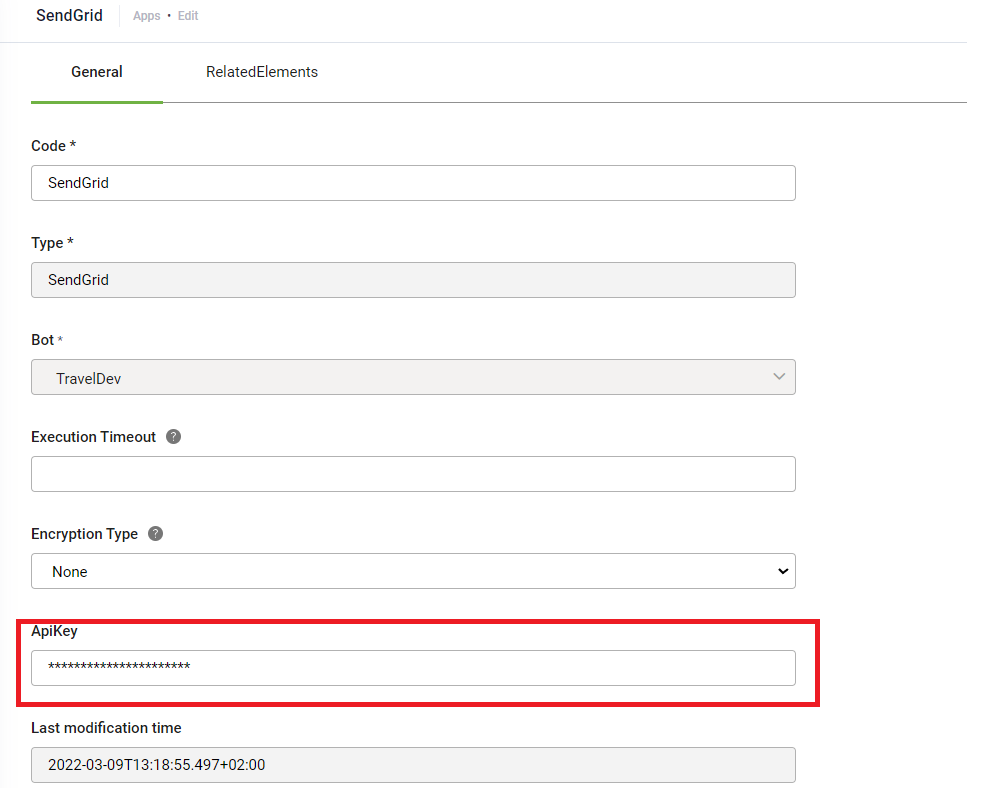
Task: Click the Execution Timeout input field
Action: click(413, 475)
